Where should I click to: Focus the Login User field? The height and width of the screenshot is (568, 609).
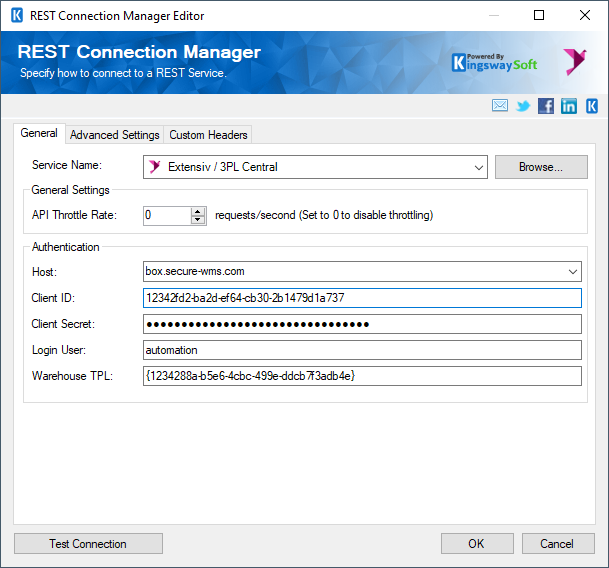(362, 350)
